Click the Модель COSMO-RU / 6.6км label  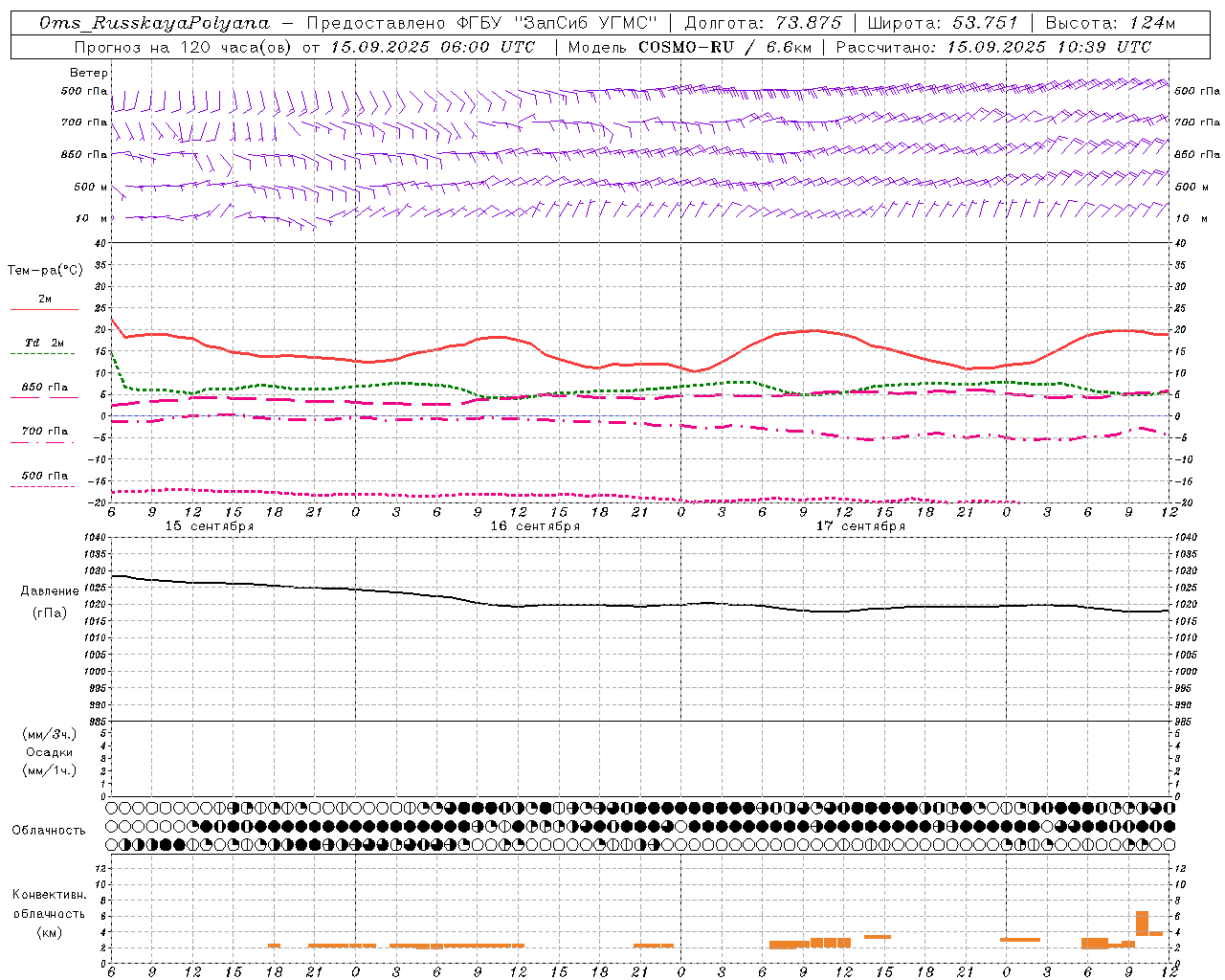point(688,47)
